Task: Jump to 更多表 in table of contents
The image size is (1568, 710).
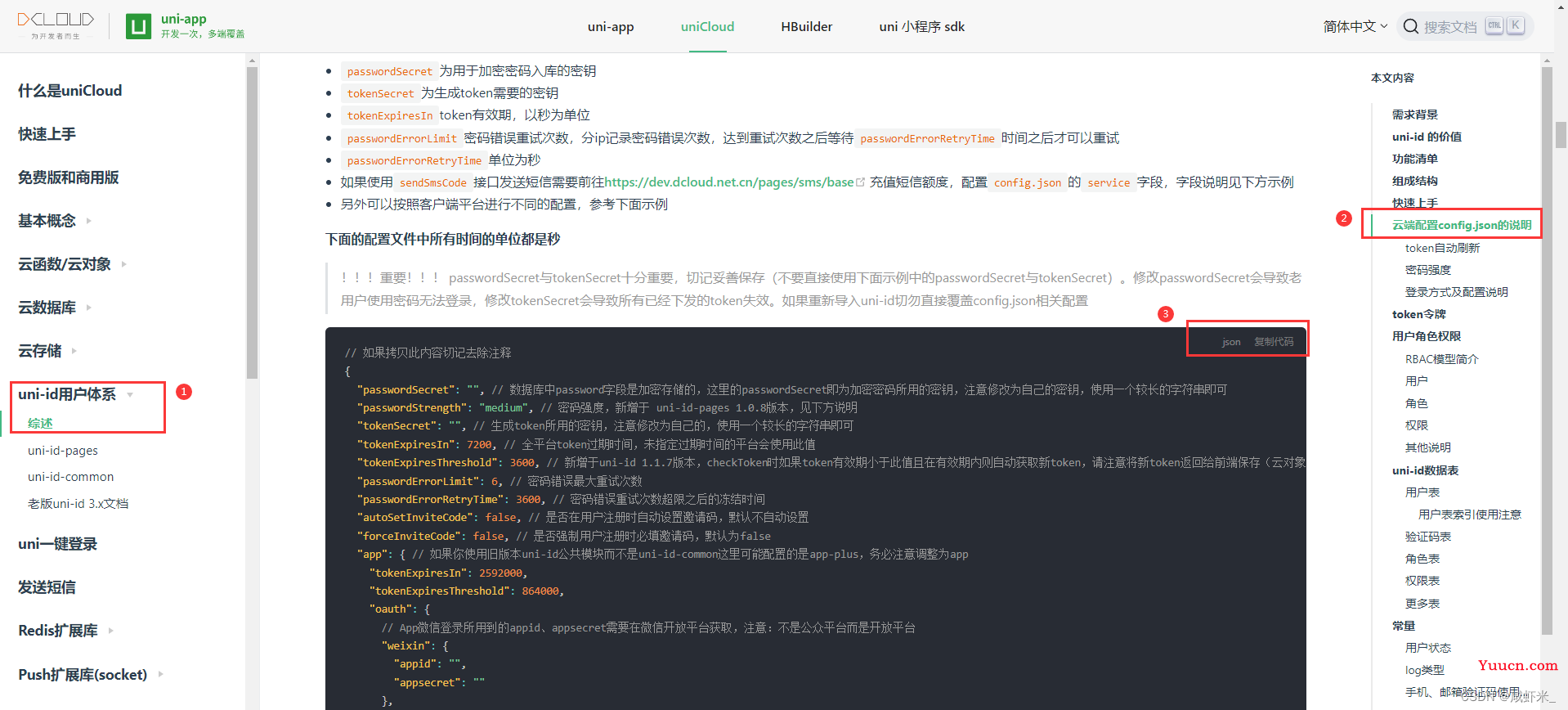Action: [x=1422, y=604]
